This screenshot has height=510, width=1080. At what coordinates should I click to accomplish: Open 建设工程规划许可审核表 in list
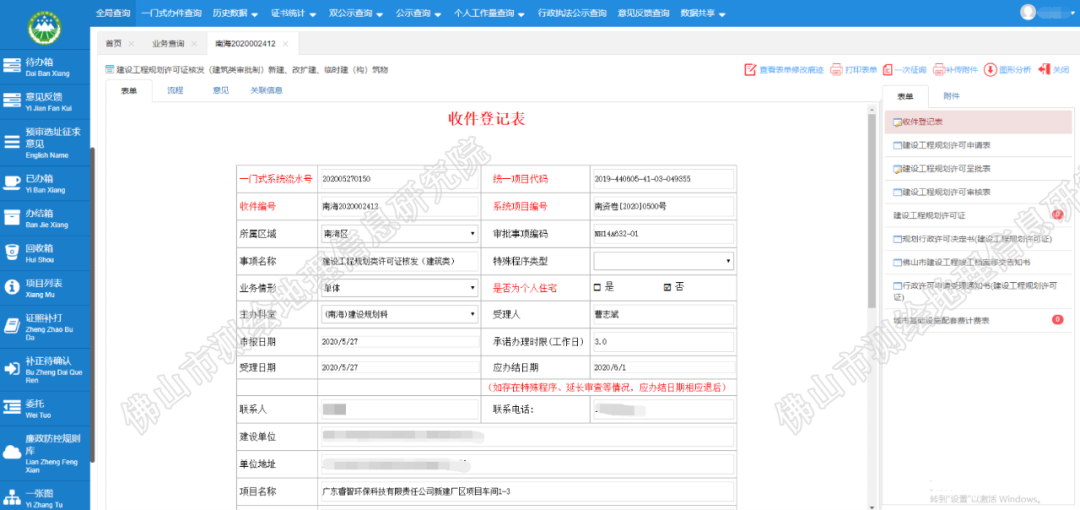[x=978, y=191]
